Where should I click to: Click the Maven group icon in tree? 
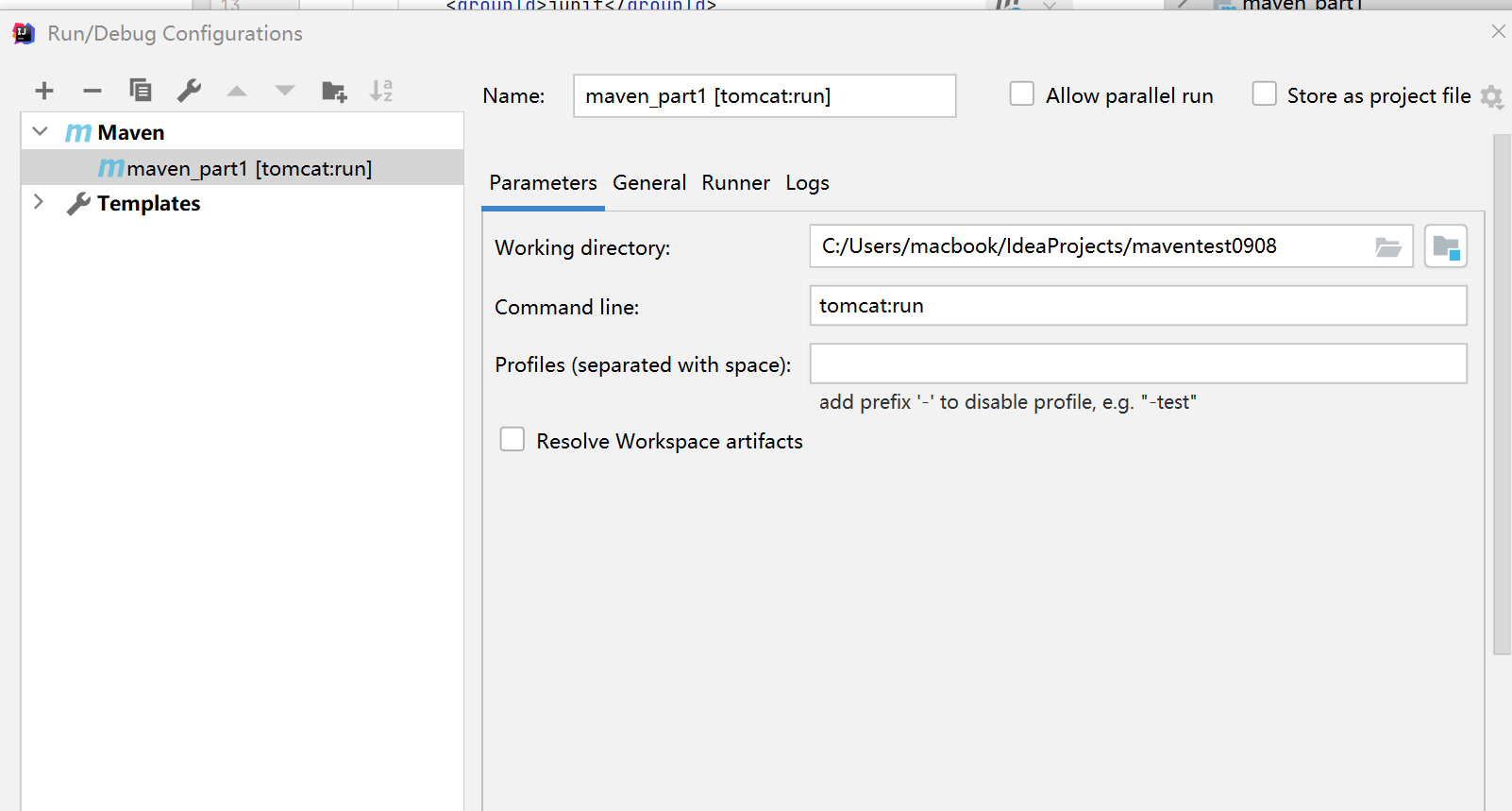click(x=78, y=133)
